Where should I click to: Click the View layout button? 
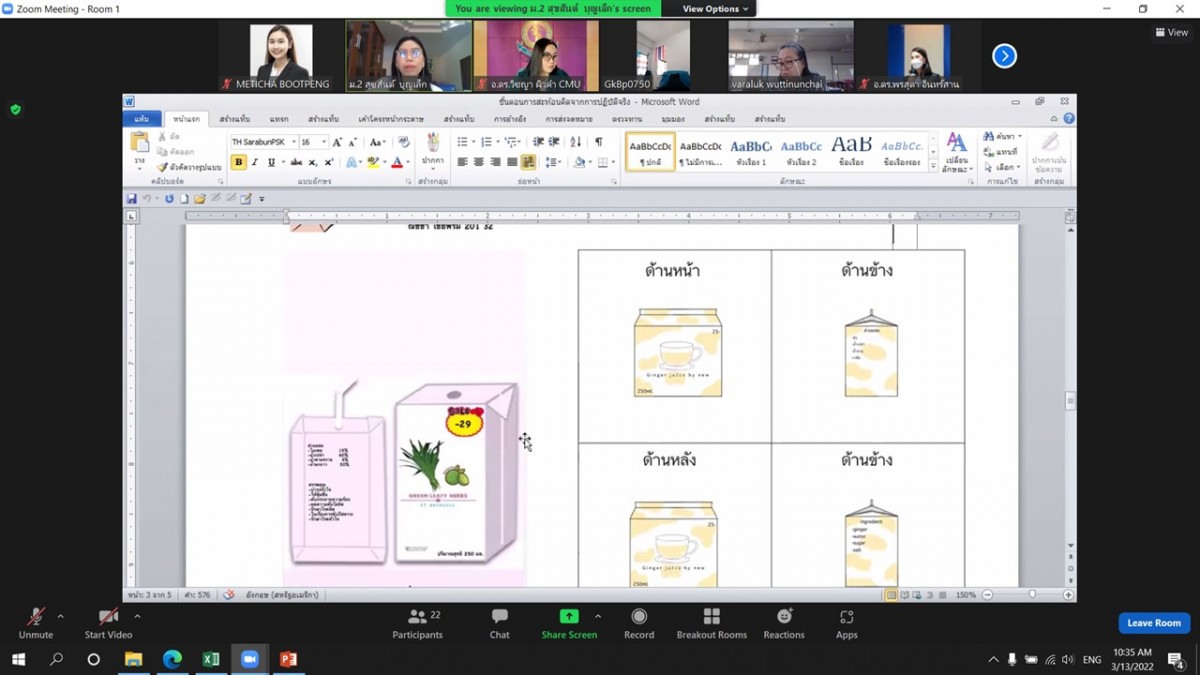point(1172,32)
